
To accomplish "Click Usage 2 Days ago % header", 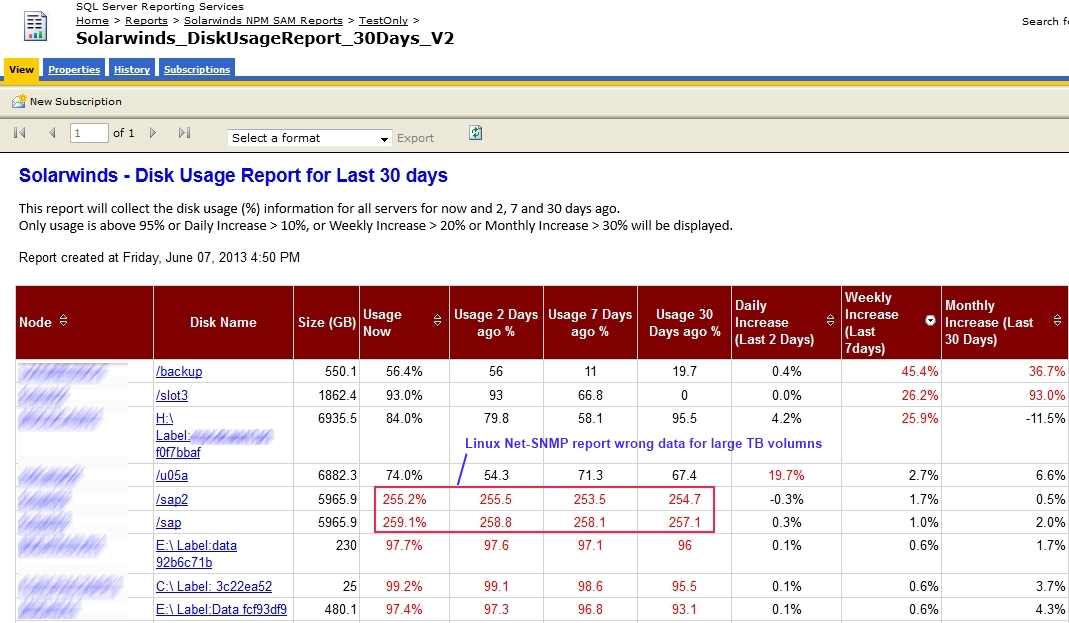I will pyautogui.click(x=496, y=322).
